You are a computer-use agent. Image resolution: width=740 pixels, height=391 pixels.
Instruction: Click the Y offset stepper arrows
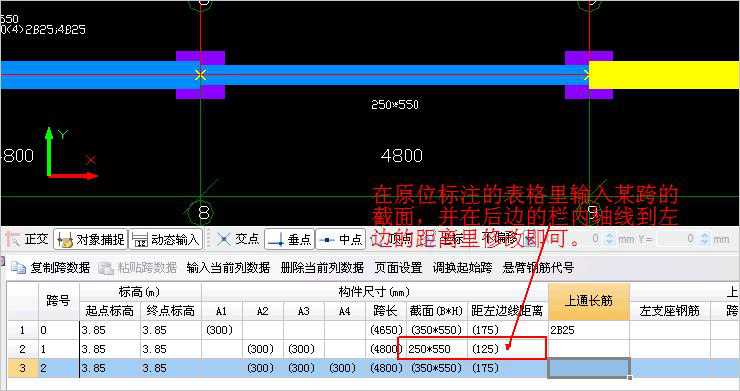(x=705, y=238)
